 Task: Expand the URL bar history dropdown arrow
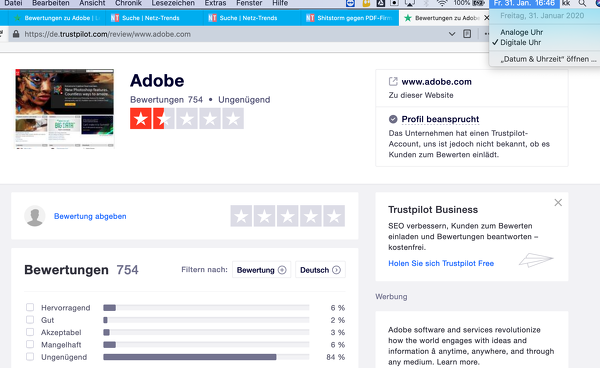coord(452,34)
